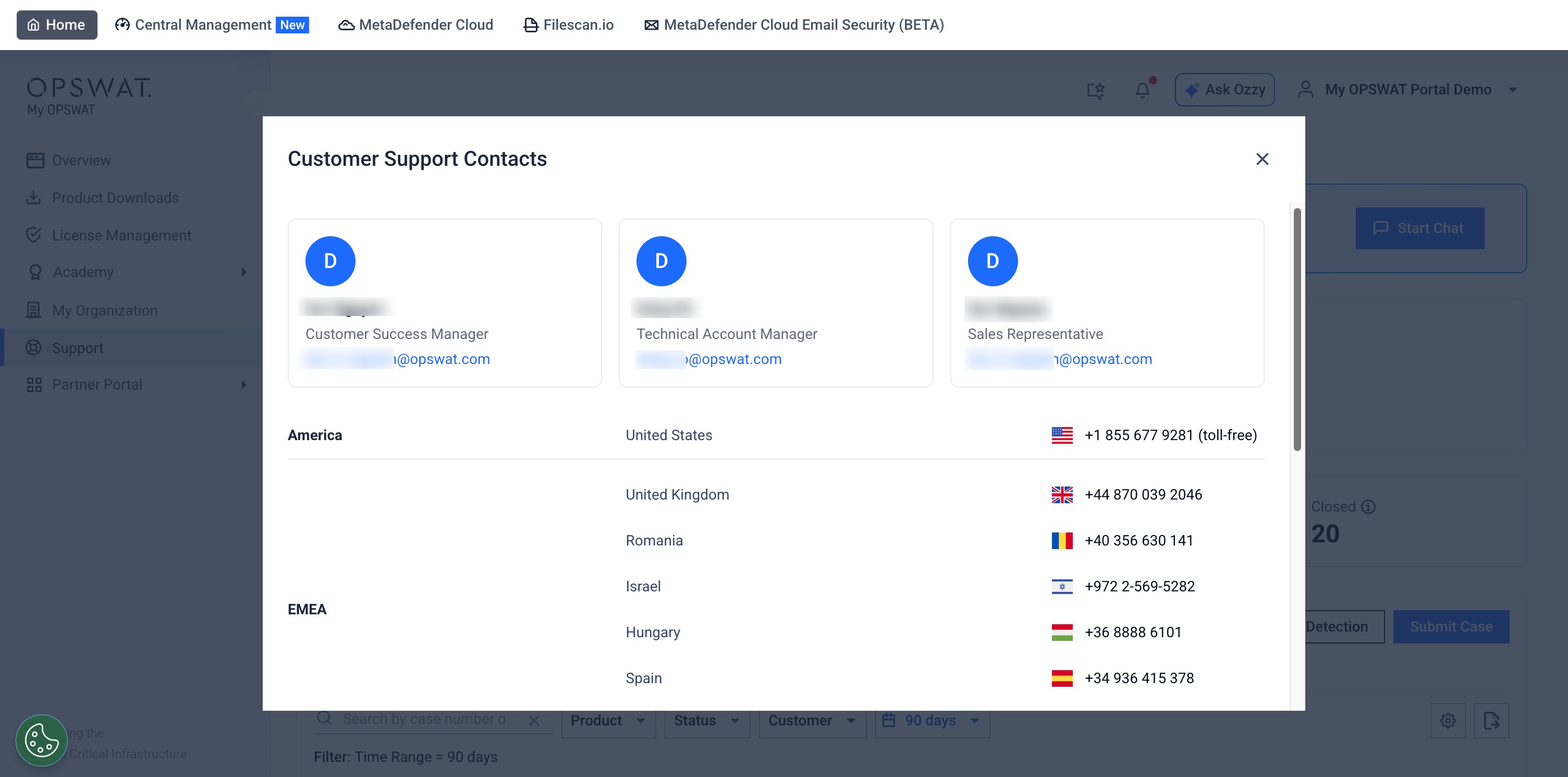Click the United States flag icon
1568x777 pixels.
[x=1061, y=435]
